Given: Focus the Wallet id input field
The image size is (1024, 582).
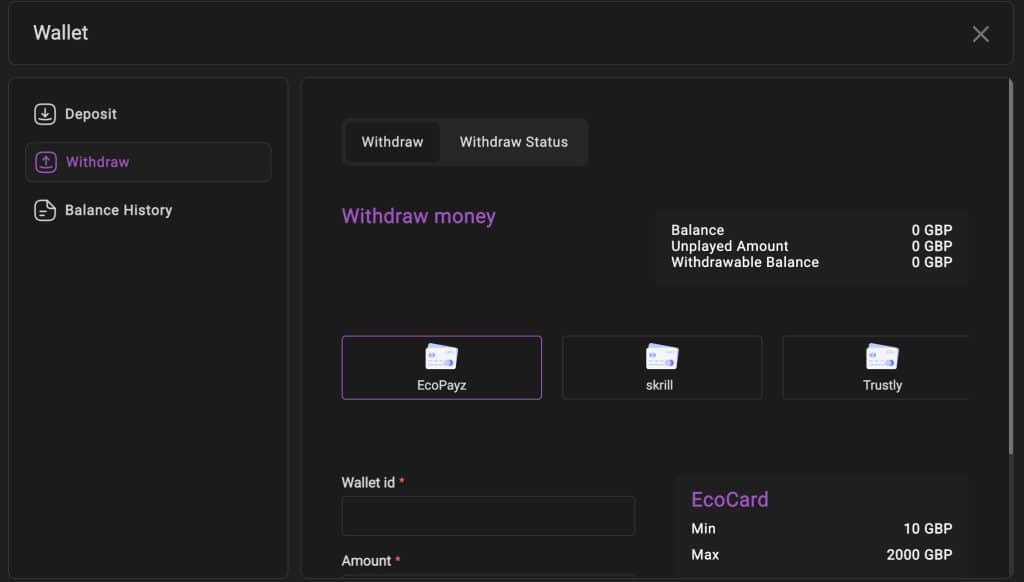Looking at the screenshot, I should (488, 516).
